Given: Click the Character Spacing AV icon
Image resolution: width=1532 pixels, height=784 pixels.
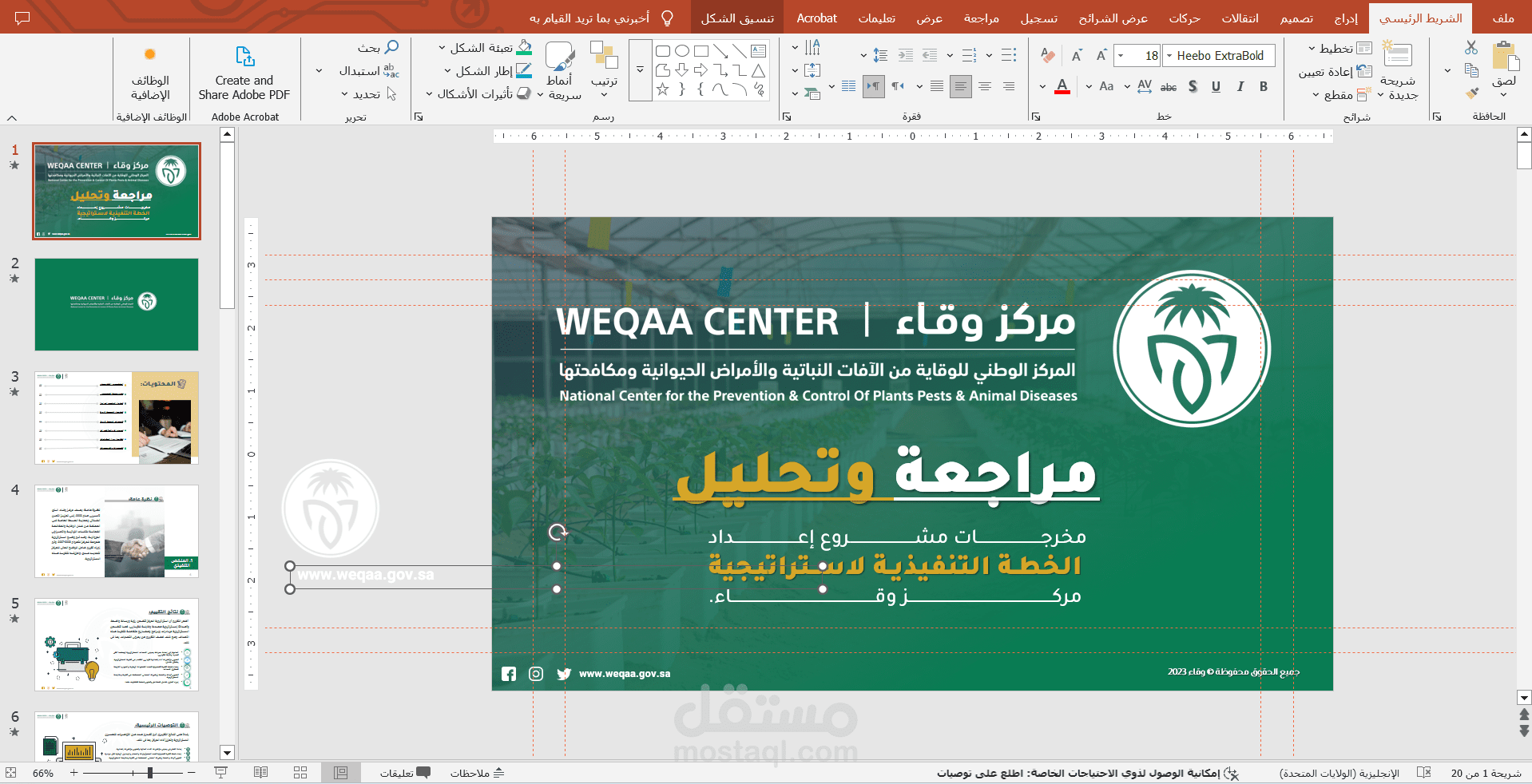Looking at the screenshot, I should point(1145,86).
